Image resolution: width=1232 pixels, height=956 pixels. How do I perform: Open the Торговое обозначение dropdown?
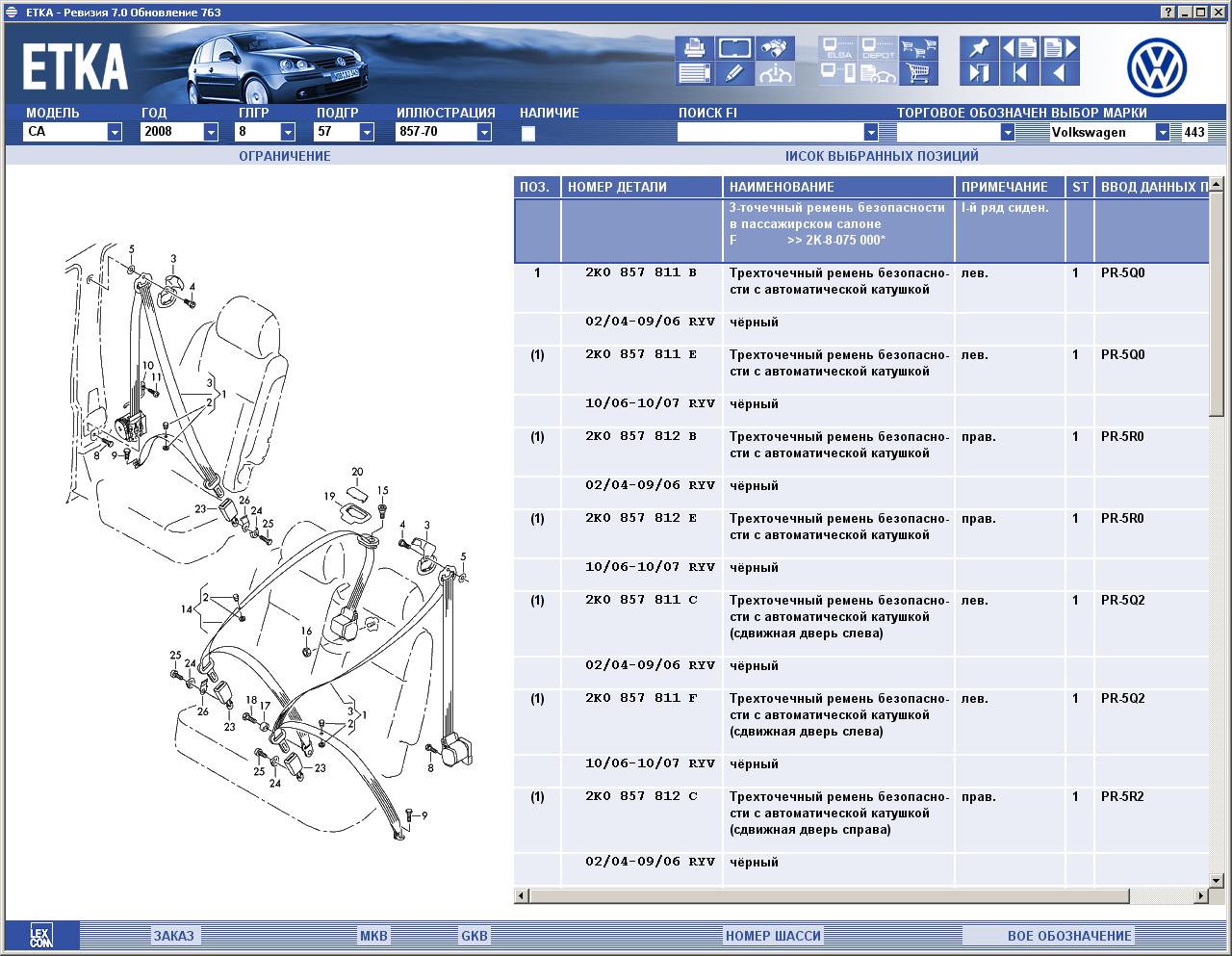[x=1007, y=132]
